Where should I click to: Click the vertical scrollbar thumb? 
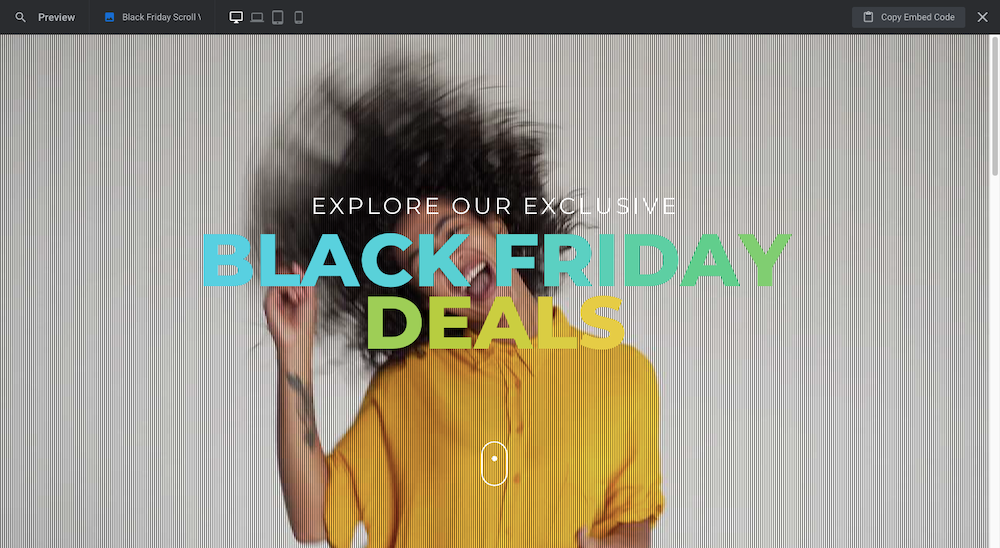pyautogui.click(x=995, y=105)
